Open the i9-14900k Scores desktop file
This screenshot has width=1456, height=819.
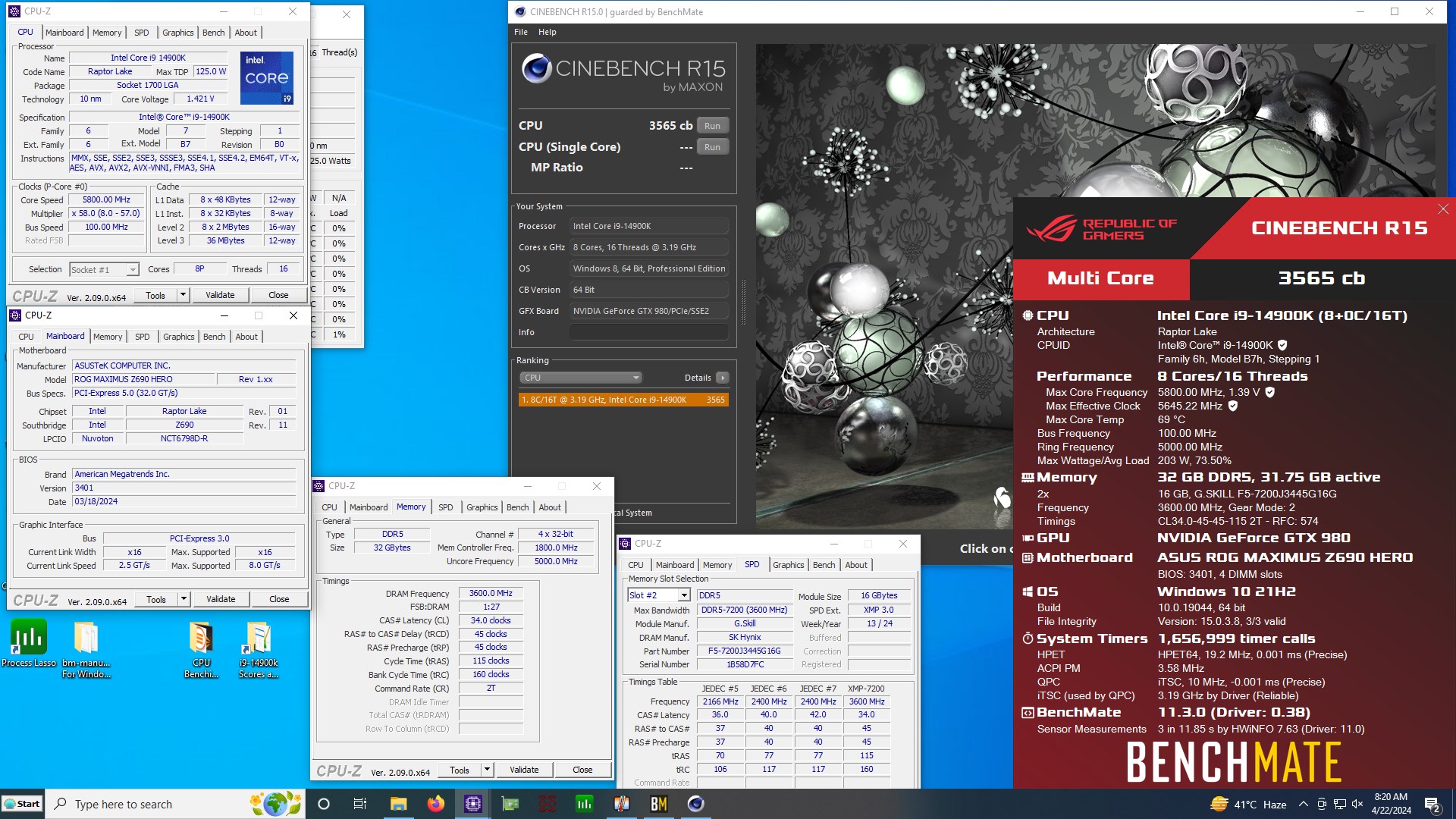(x=259, y=648)
